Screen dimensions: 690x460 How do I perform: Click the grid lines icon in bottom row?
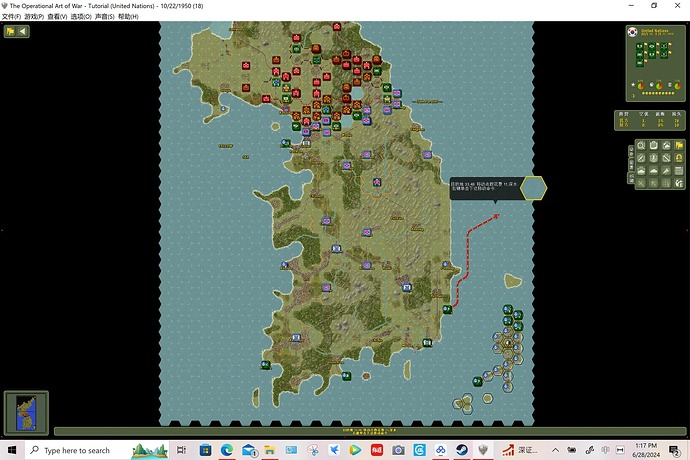pos(666,184)
